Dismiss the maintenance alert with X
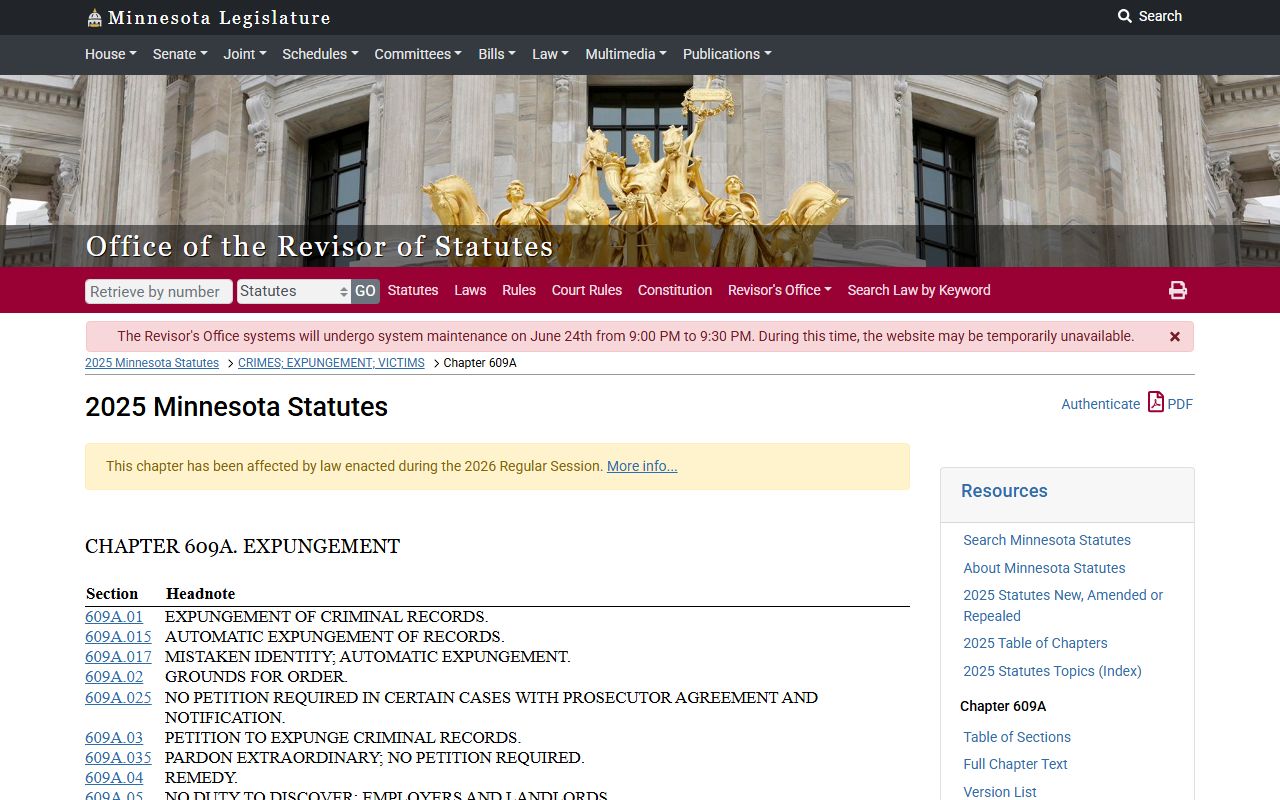 [x=1175, y=337]
